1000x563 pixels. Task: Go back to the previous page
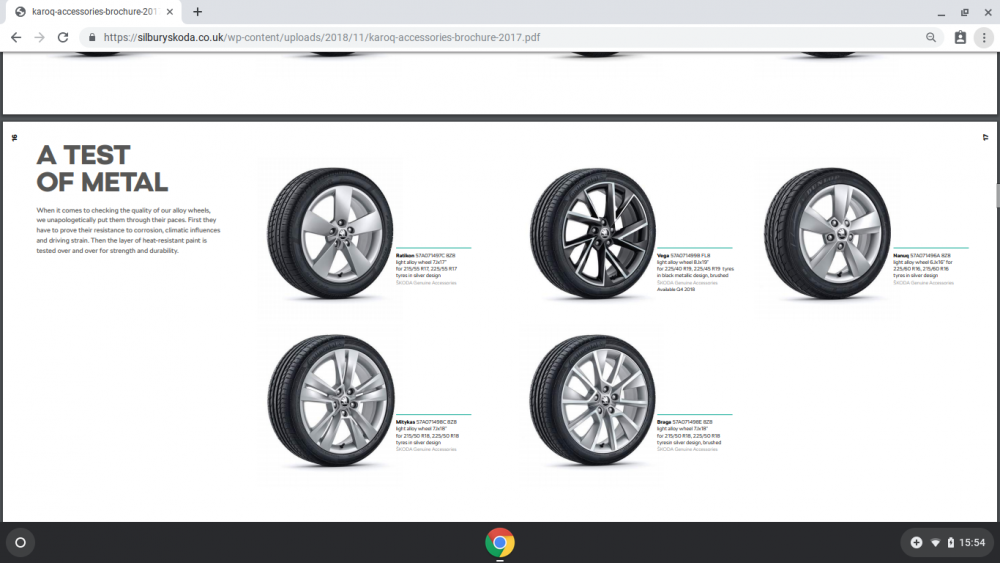(16, 38)
